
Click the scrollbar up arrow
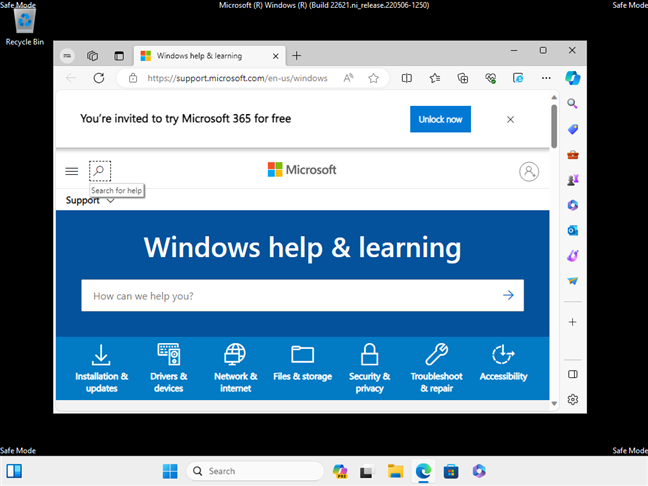pos(554,98)
